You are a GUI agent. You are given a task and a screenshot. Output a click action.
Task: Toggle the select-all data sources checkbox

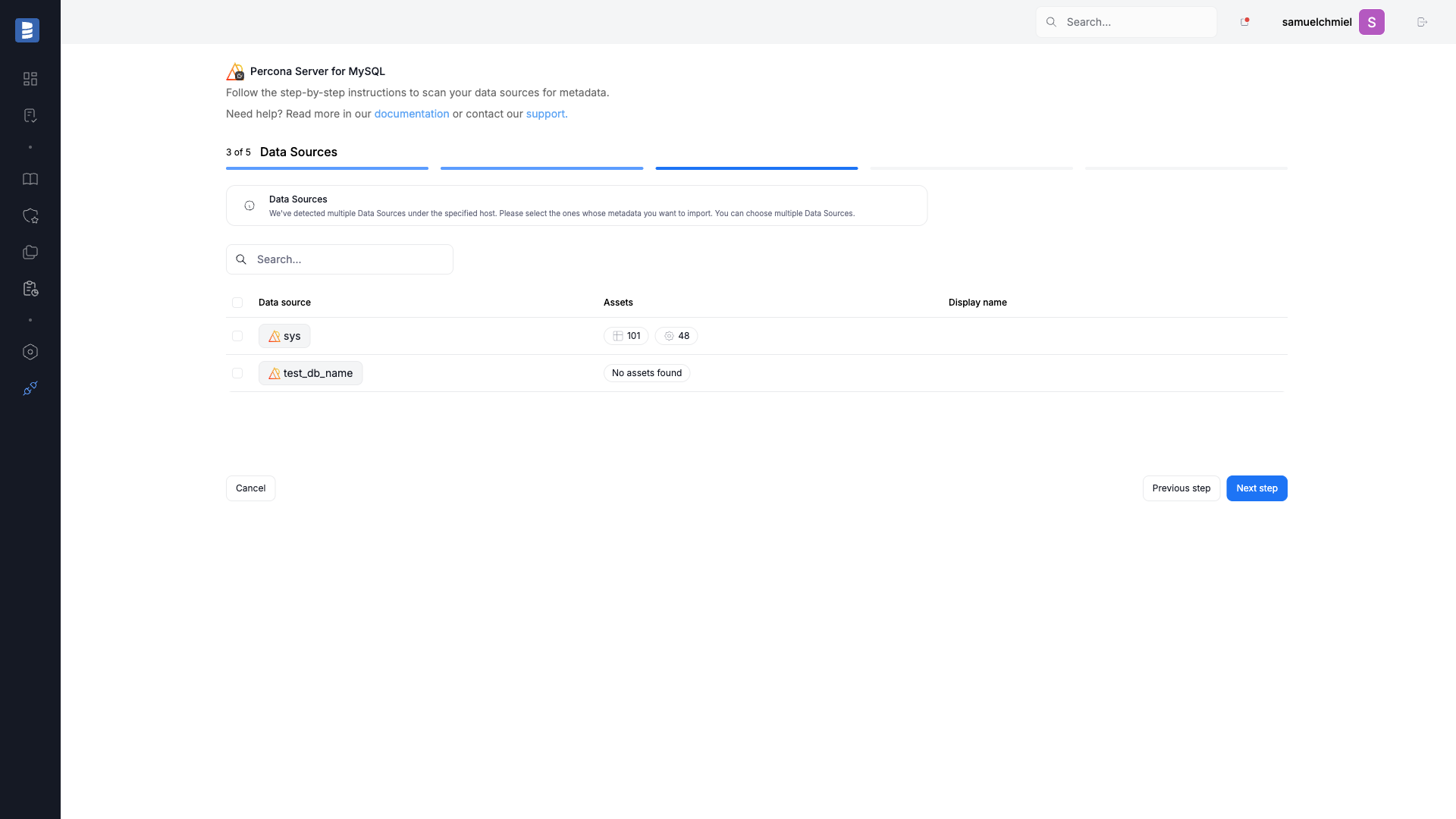[237, 303]
